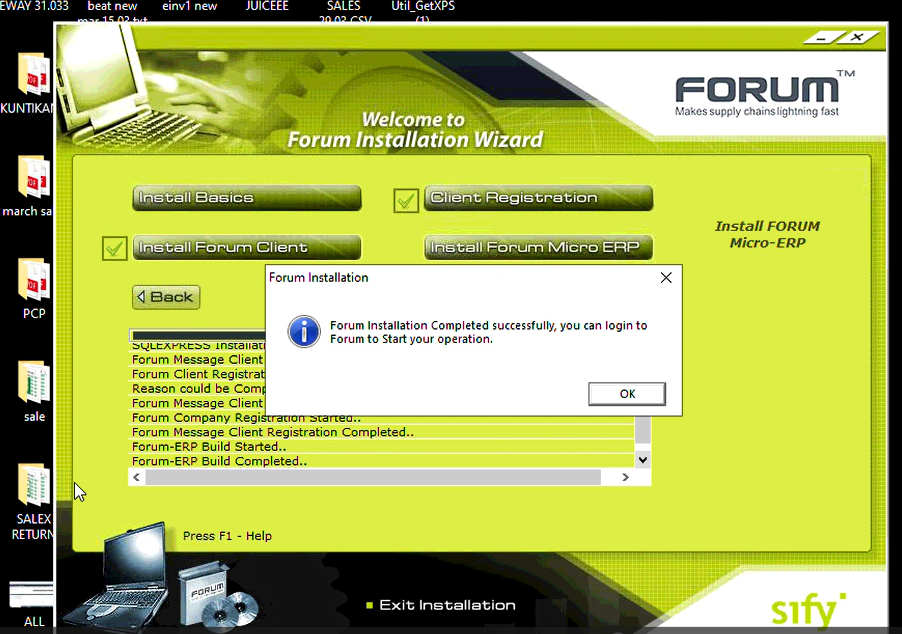Viewport: 902px width, 634px height.
Task: Click the 'Install FORUM Micro-ERP' description text
Action: 767,235
